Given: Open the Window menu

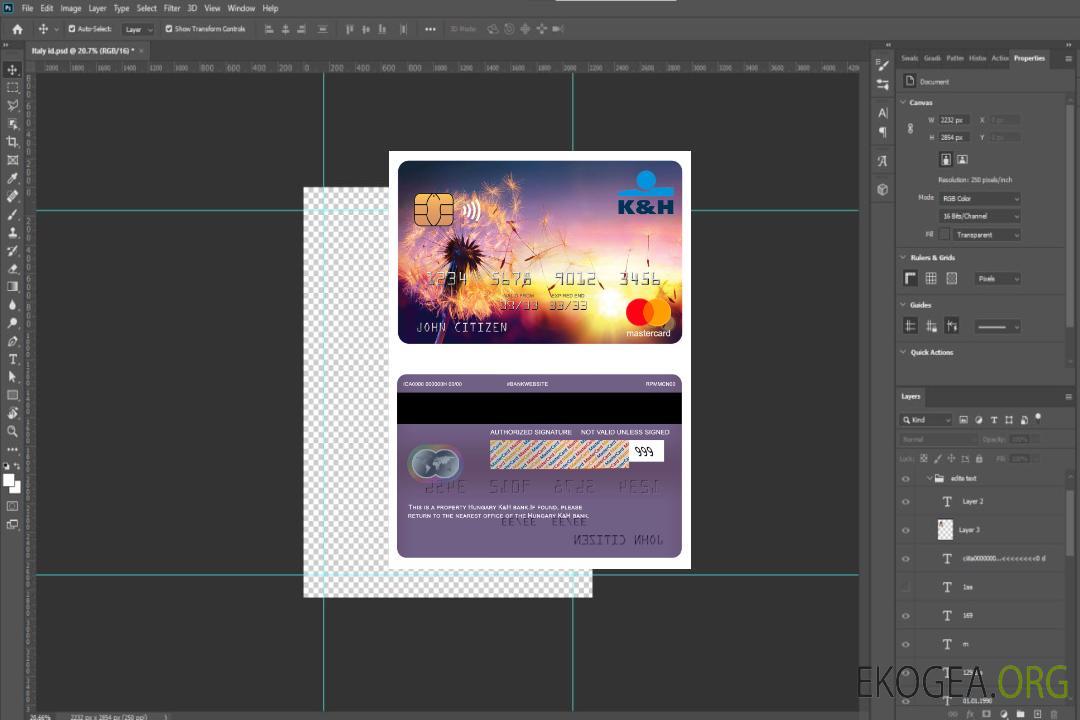Looking at the screenshot, I should [x=241, y=8].
